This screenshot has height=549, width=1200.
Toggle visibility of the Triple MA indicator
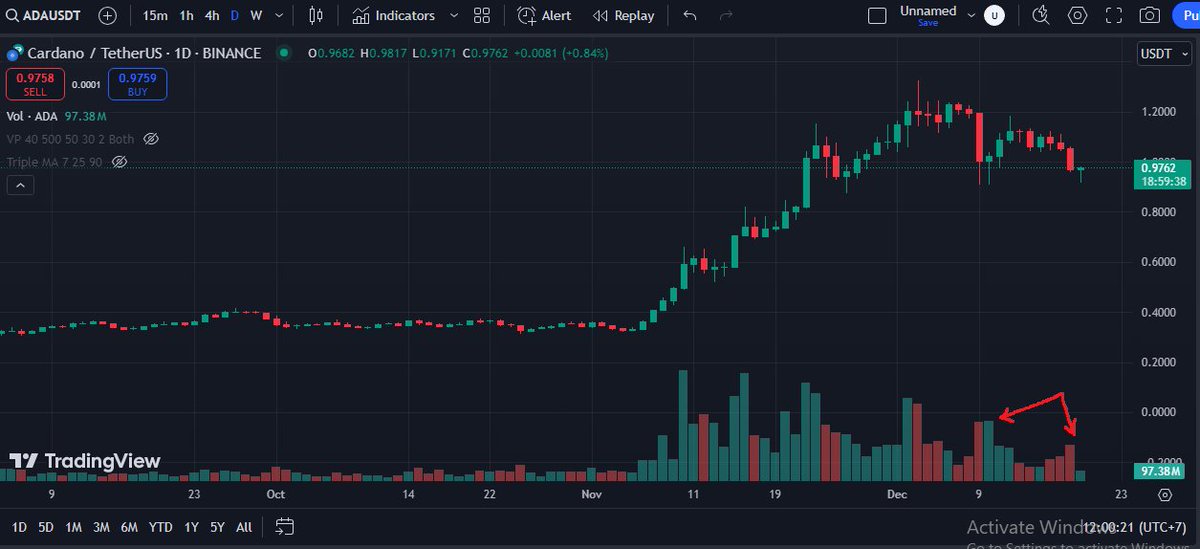(119, 161)
